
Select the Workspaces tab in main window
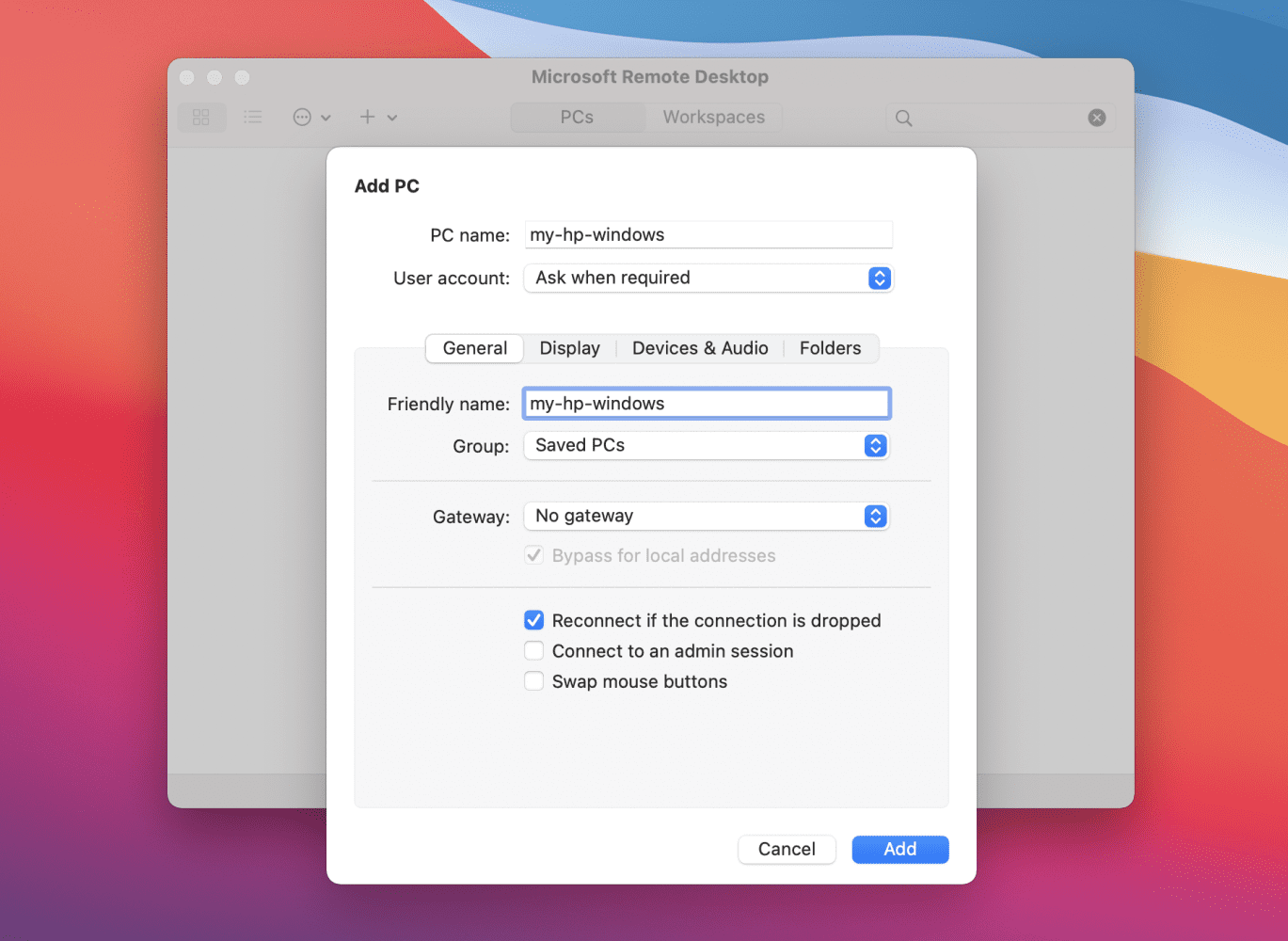pos(714,118)
